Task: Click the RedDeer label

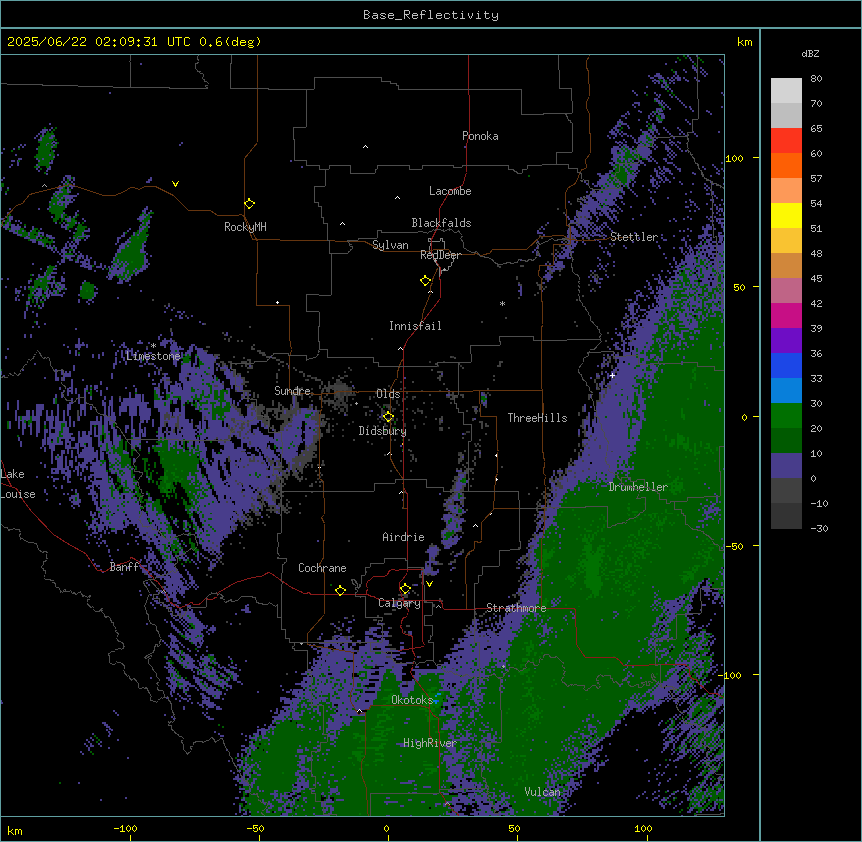Action: tap(440, 255)
